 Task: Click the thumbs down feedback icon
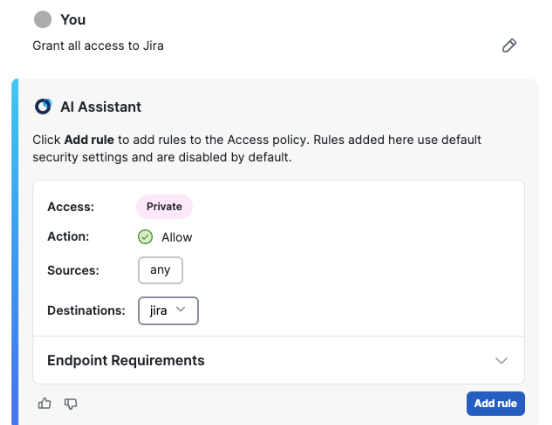tap(71, 404)
